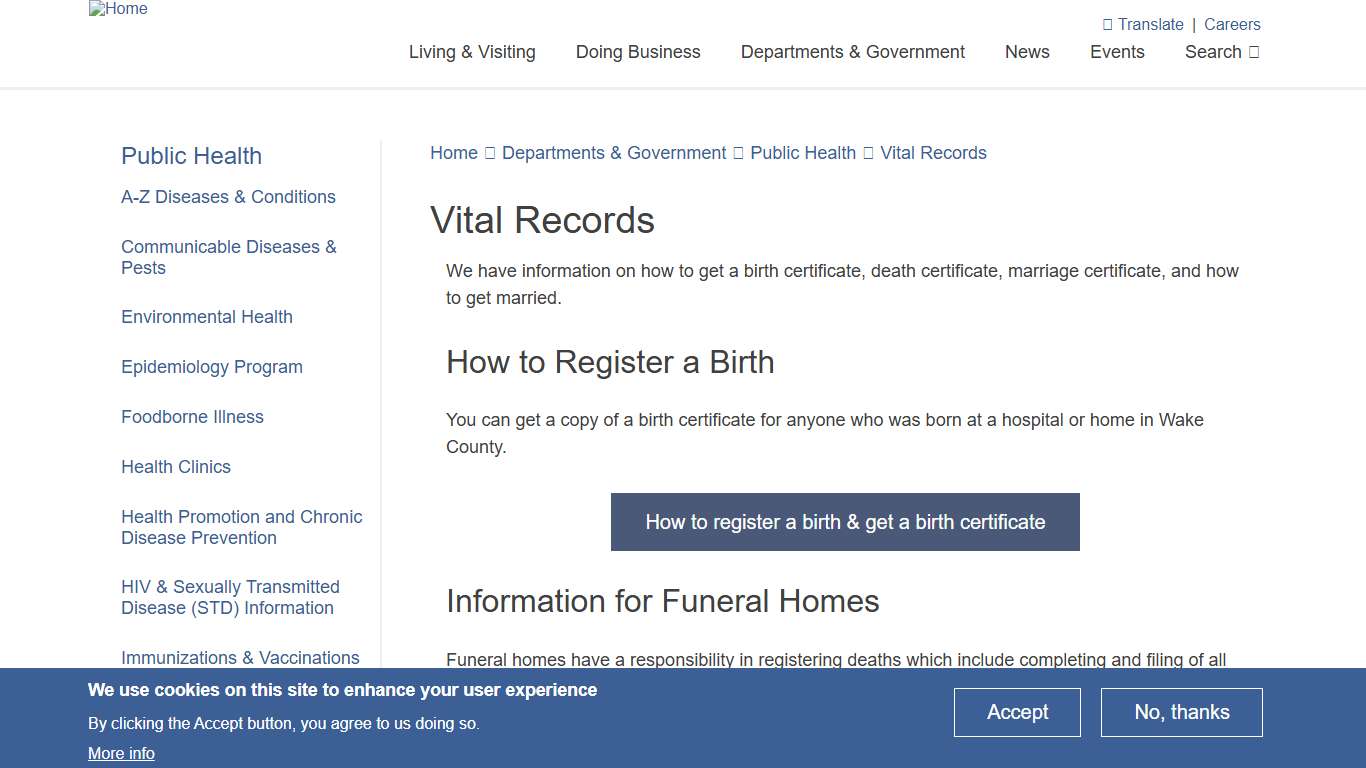
Task: Select the Search dropdown in main navigation
Action: tap(1221, 52)
